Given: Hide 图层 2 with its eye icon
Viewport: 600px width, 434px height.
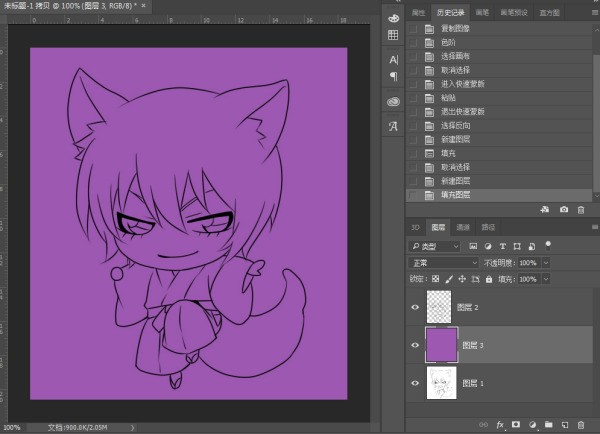Looking at the screenshot, I should click(415, 307).
